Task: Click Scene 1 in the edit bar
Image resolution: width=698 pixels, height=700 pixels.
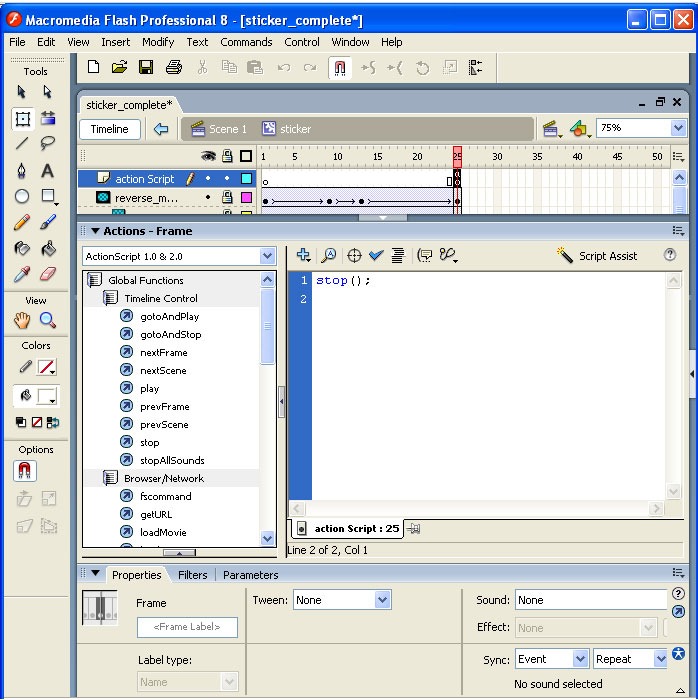Action: click(x=219, y=129)
